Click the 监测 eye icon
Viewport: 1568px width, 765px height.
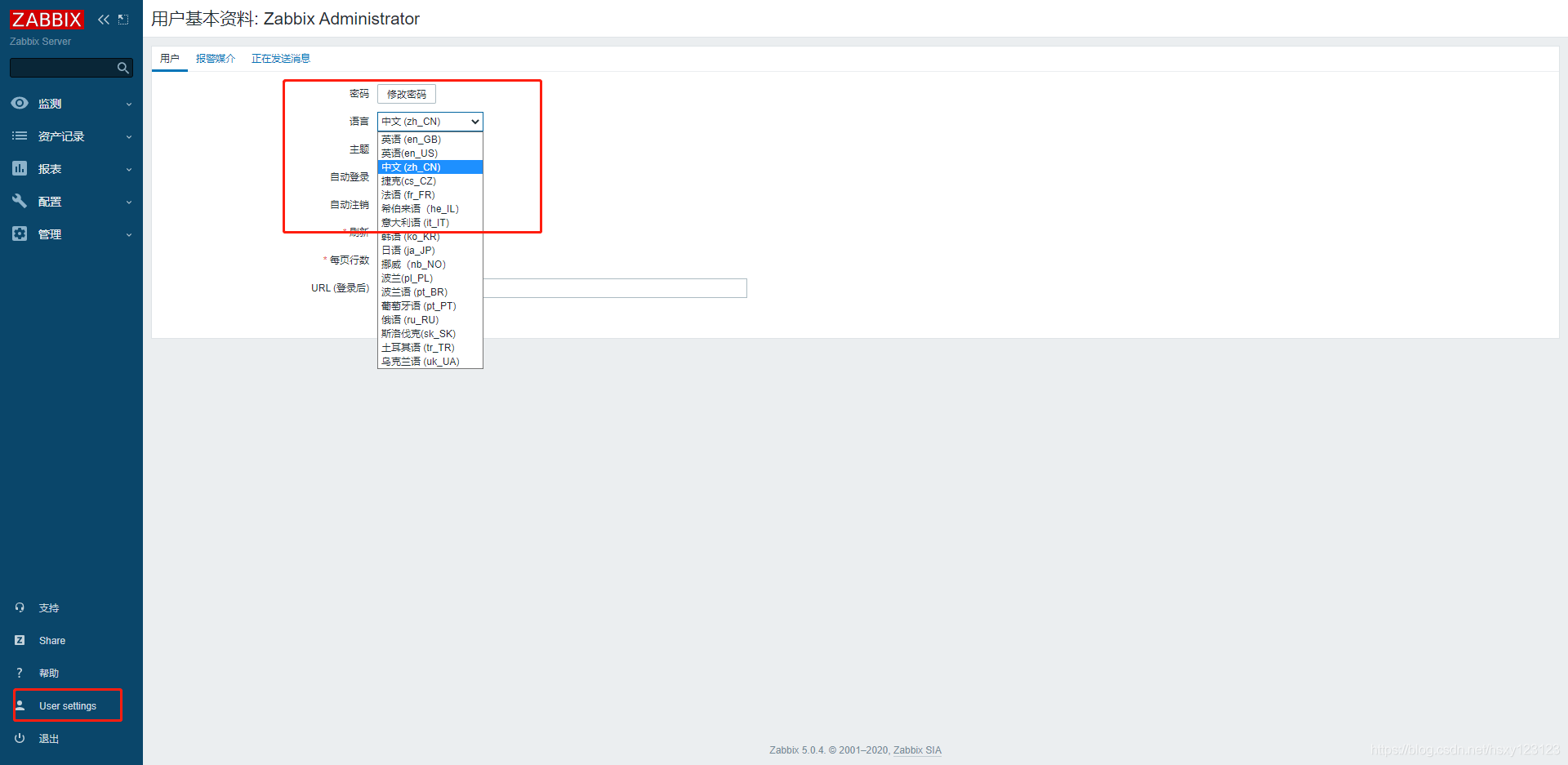(x=20, y=103)
